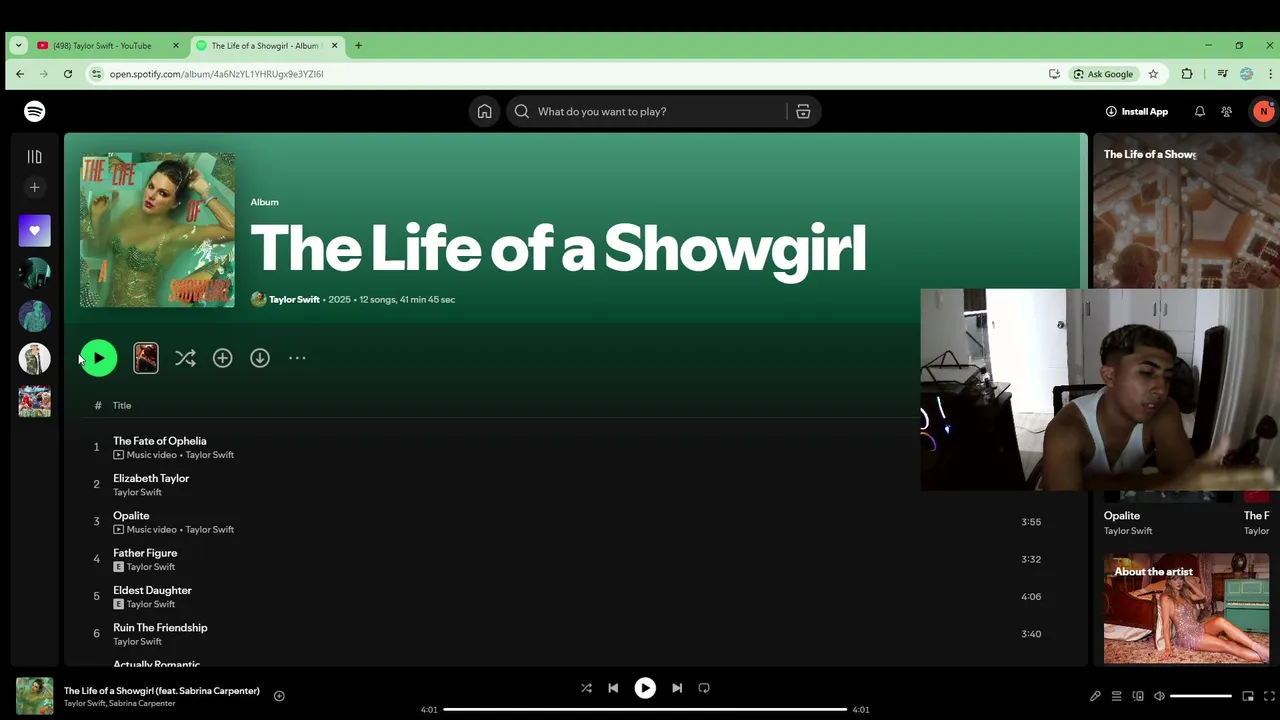Click the Install App button
Viewport: 1280px width, 720px height.
tap(1137, 111)
